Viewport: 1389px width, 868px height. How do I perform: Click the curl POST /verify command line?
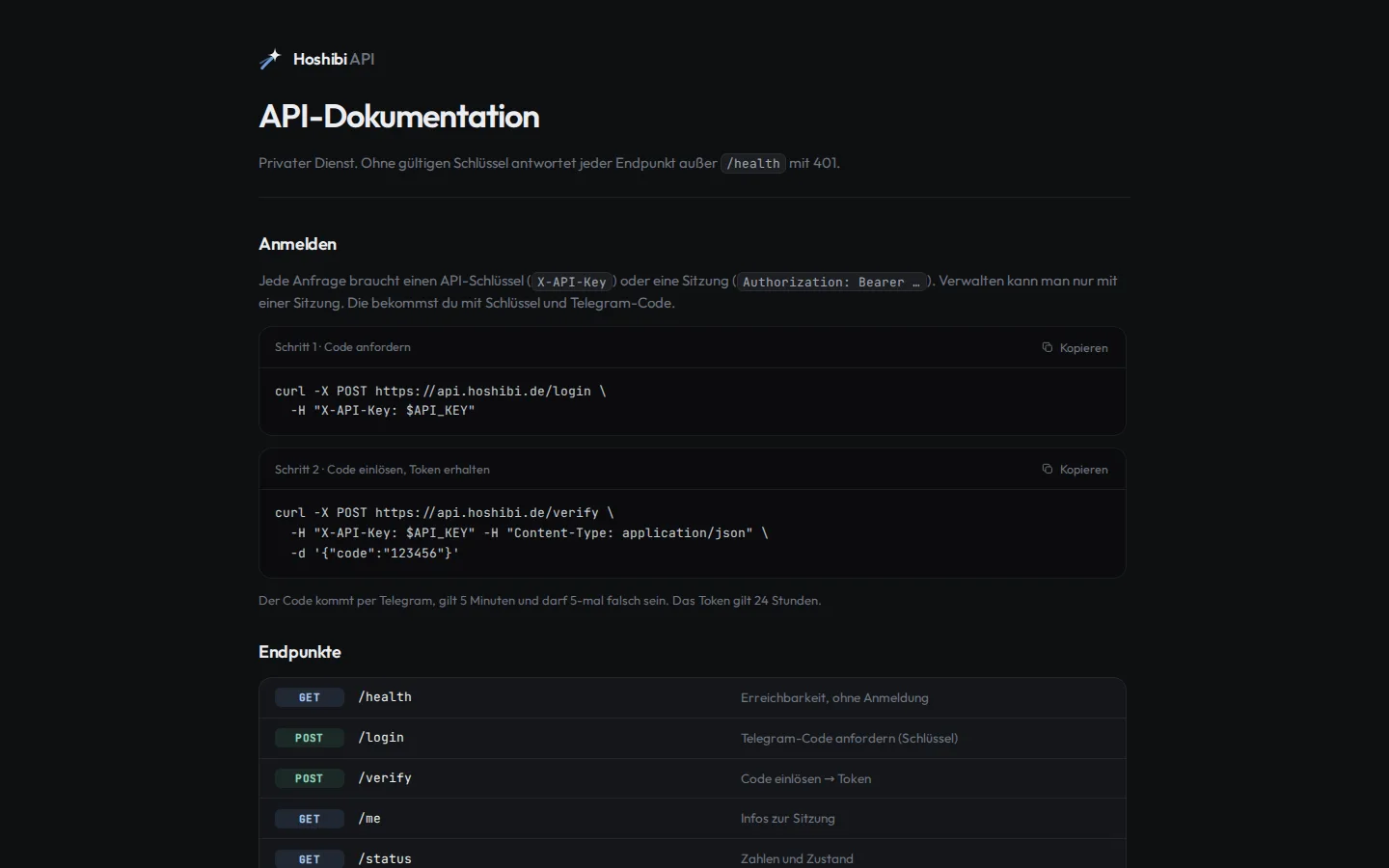[445, 512]
